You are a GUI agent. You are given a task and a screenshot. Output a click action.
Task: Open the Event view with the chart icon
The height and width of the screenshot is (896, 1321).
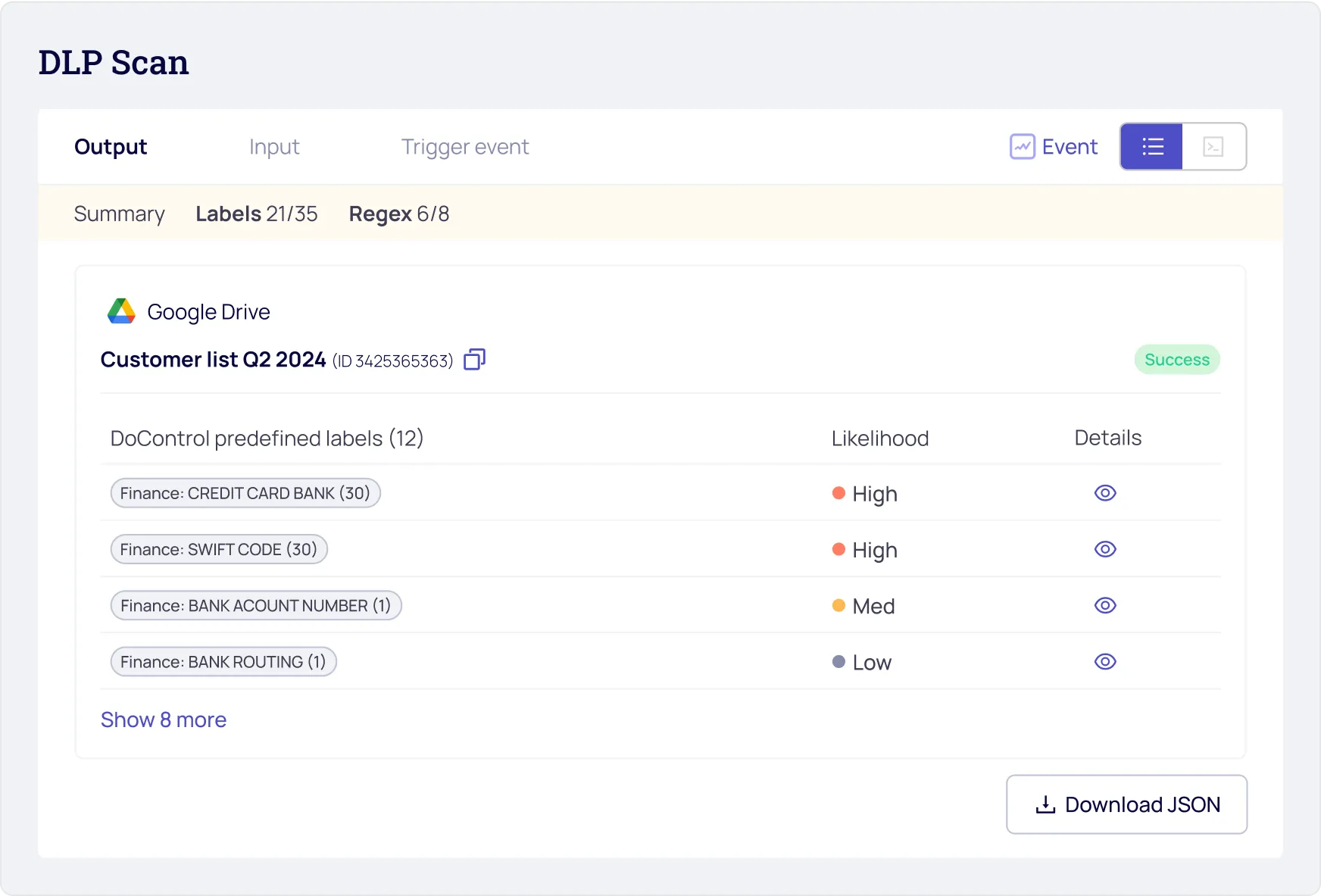(1053, 146)
